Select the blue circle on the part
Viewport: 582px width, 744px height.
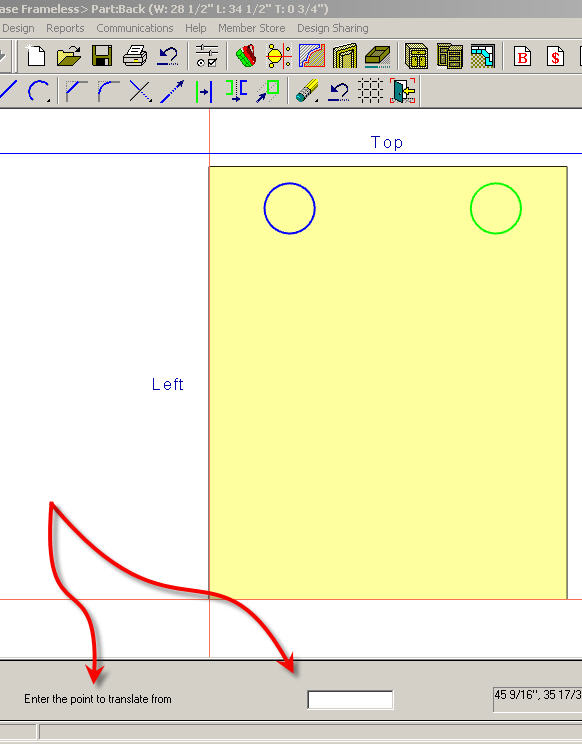point(289,208)
